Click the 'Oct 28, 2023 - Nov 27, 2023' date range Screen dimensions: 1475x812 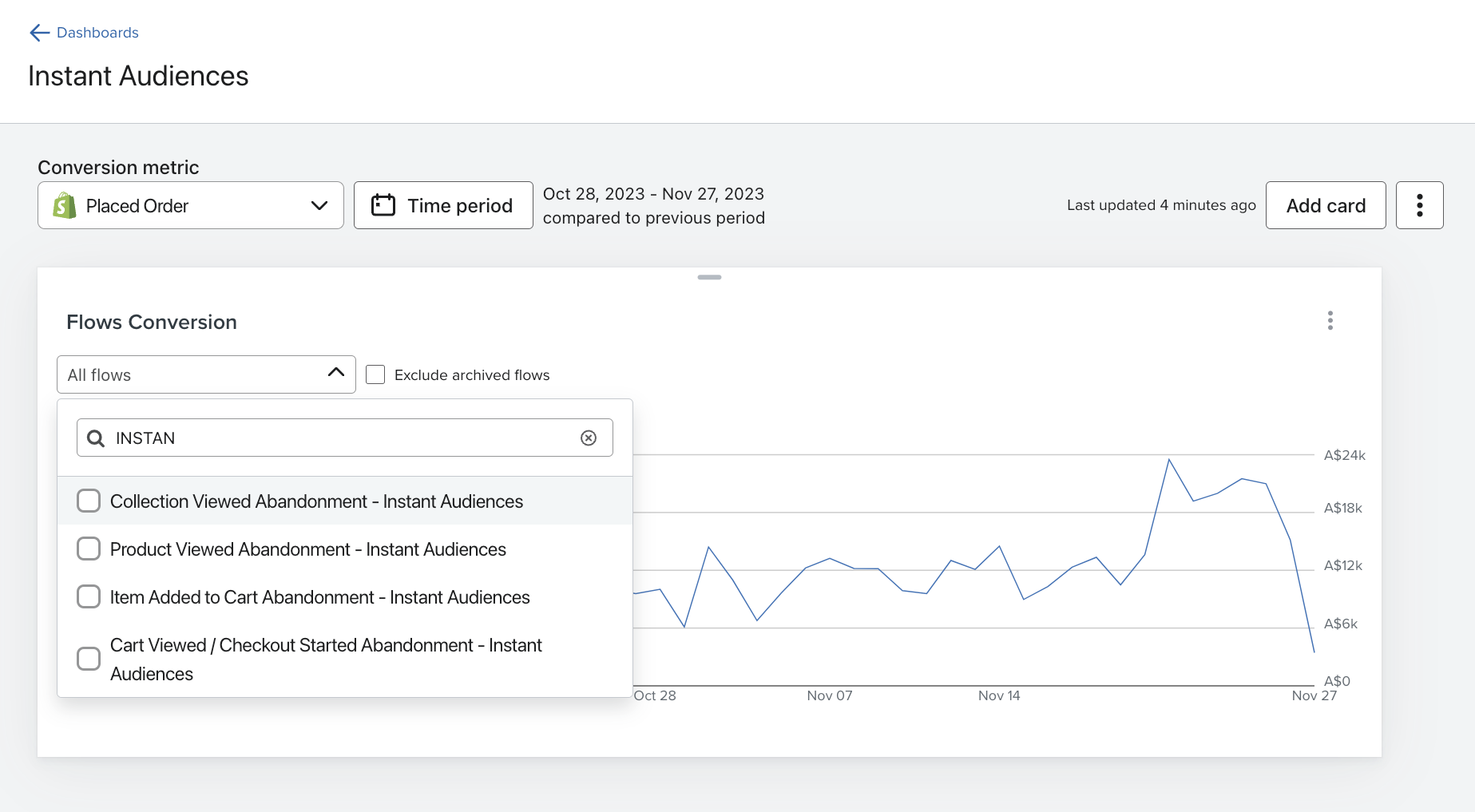click(x=653, y=194)
